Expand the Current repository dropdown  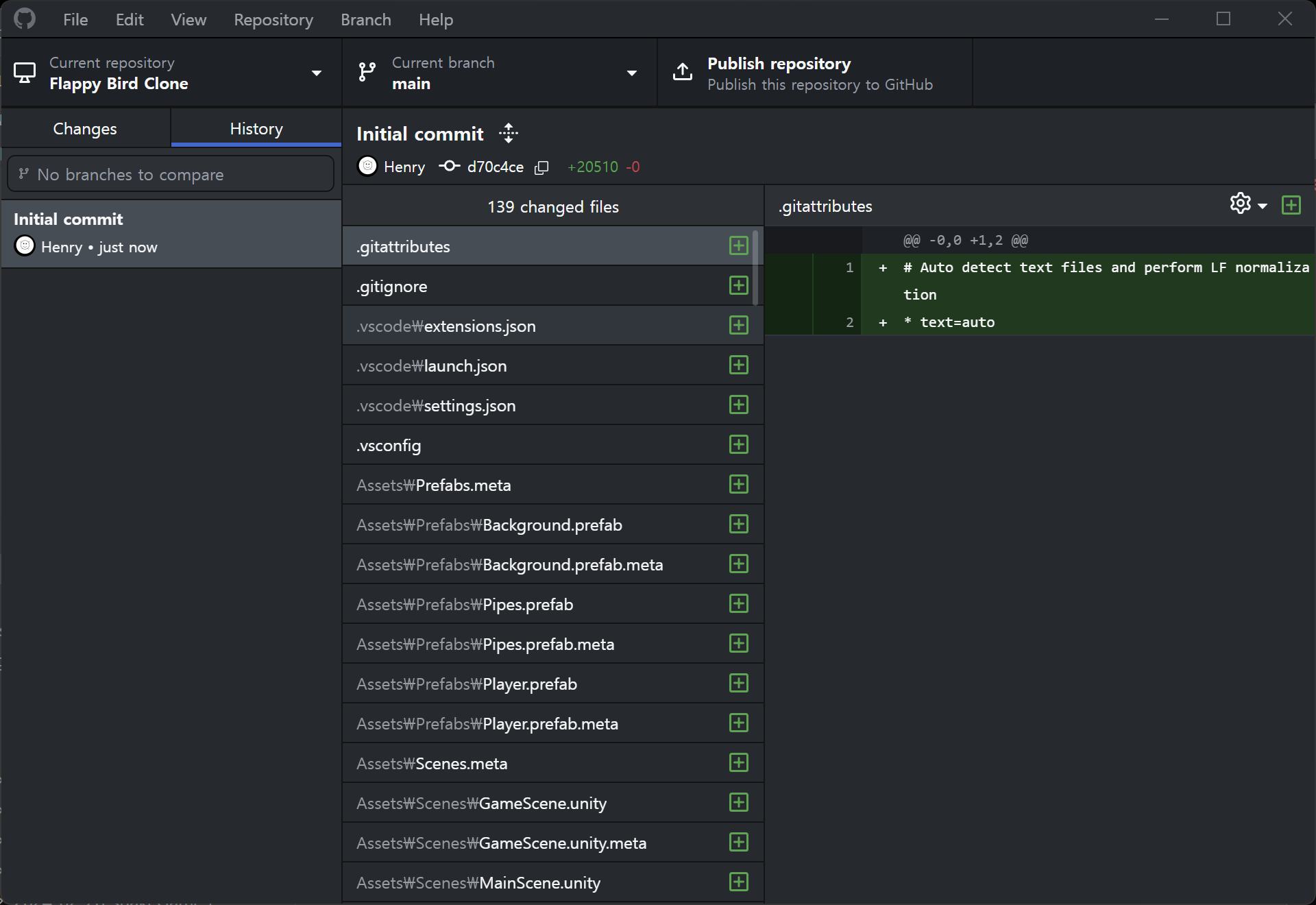tap(316, 73)
